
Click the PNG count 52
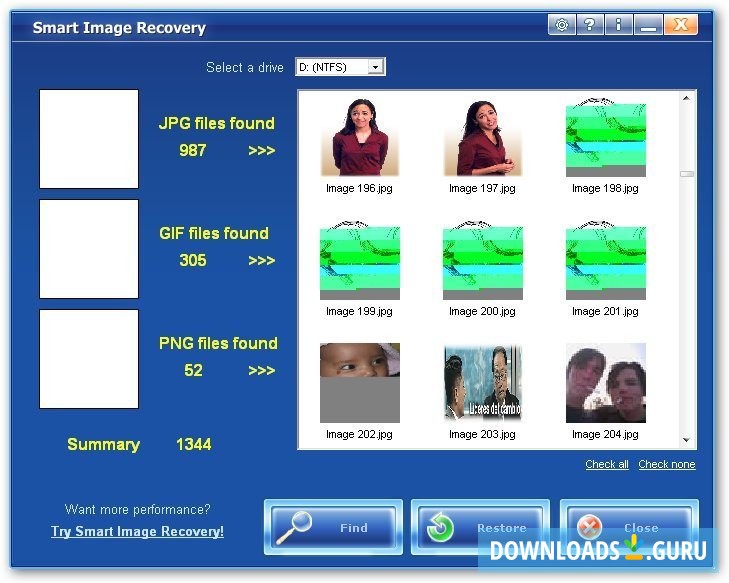coord(193,370)
